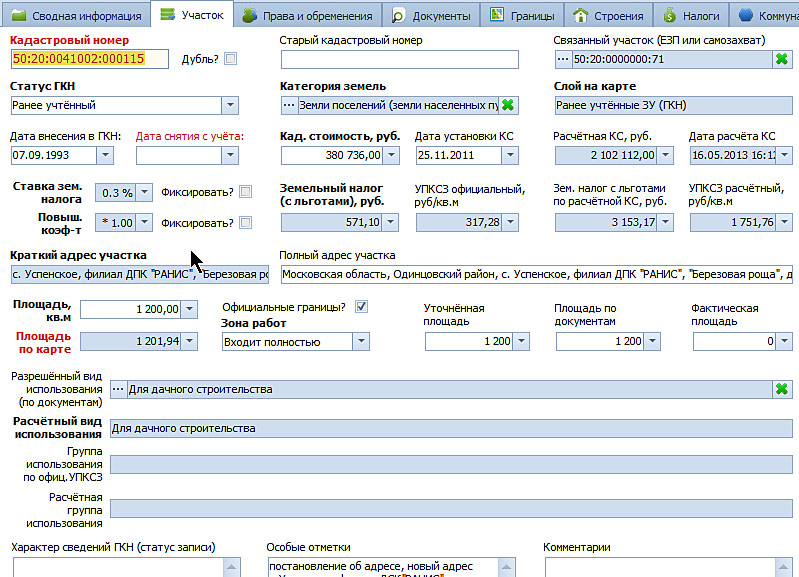The image size is (799, 577).
Task: Clear linked parcel with green X
Action: pyautogui.click(x=782, y=59)
